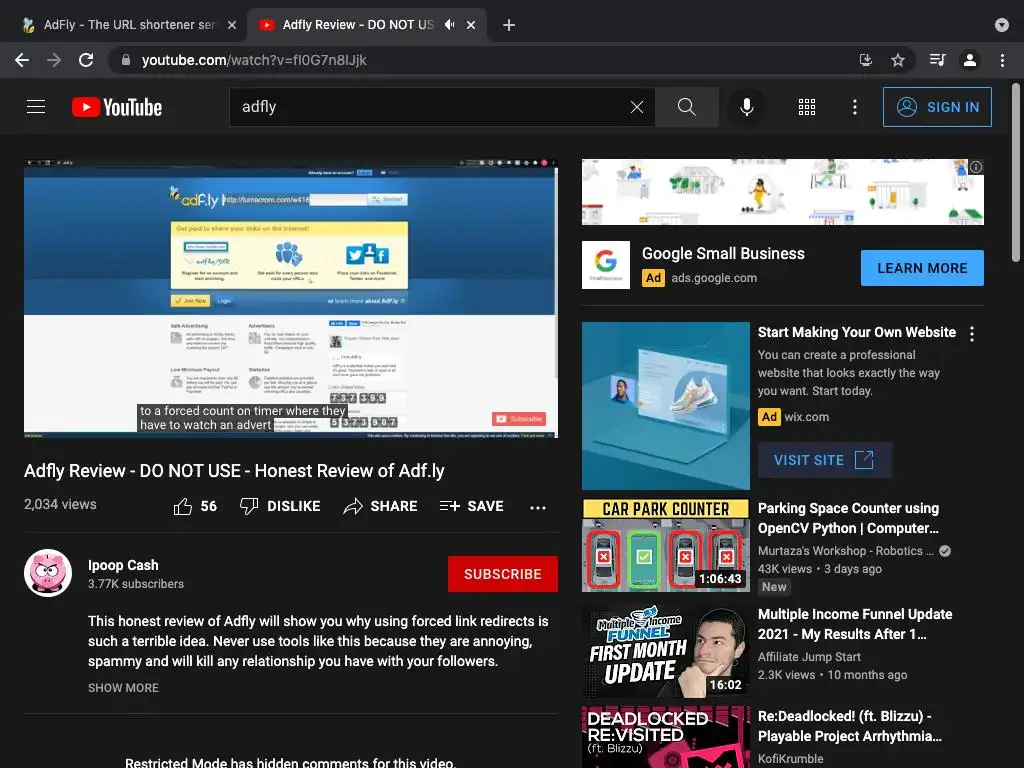The image size is (1024, 768).
Task: Open the Wix ad thumbnail
Action: (x=665, y=406)
